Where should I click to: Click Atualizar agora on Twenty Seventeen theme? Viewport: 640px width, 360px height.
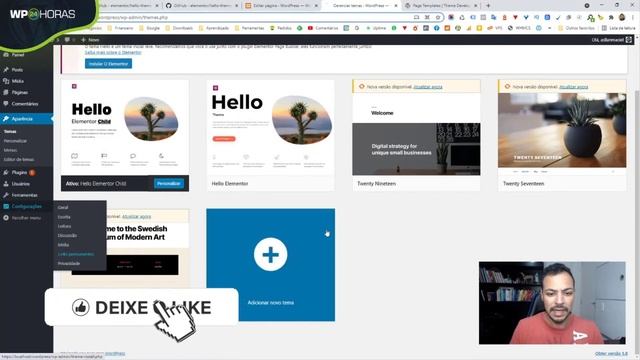tap(573, 87)
